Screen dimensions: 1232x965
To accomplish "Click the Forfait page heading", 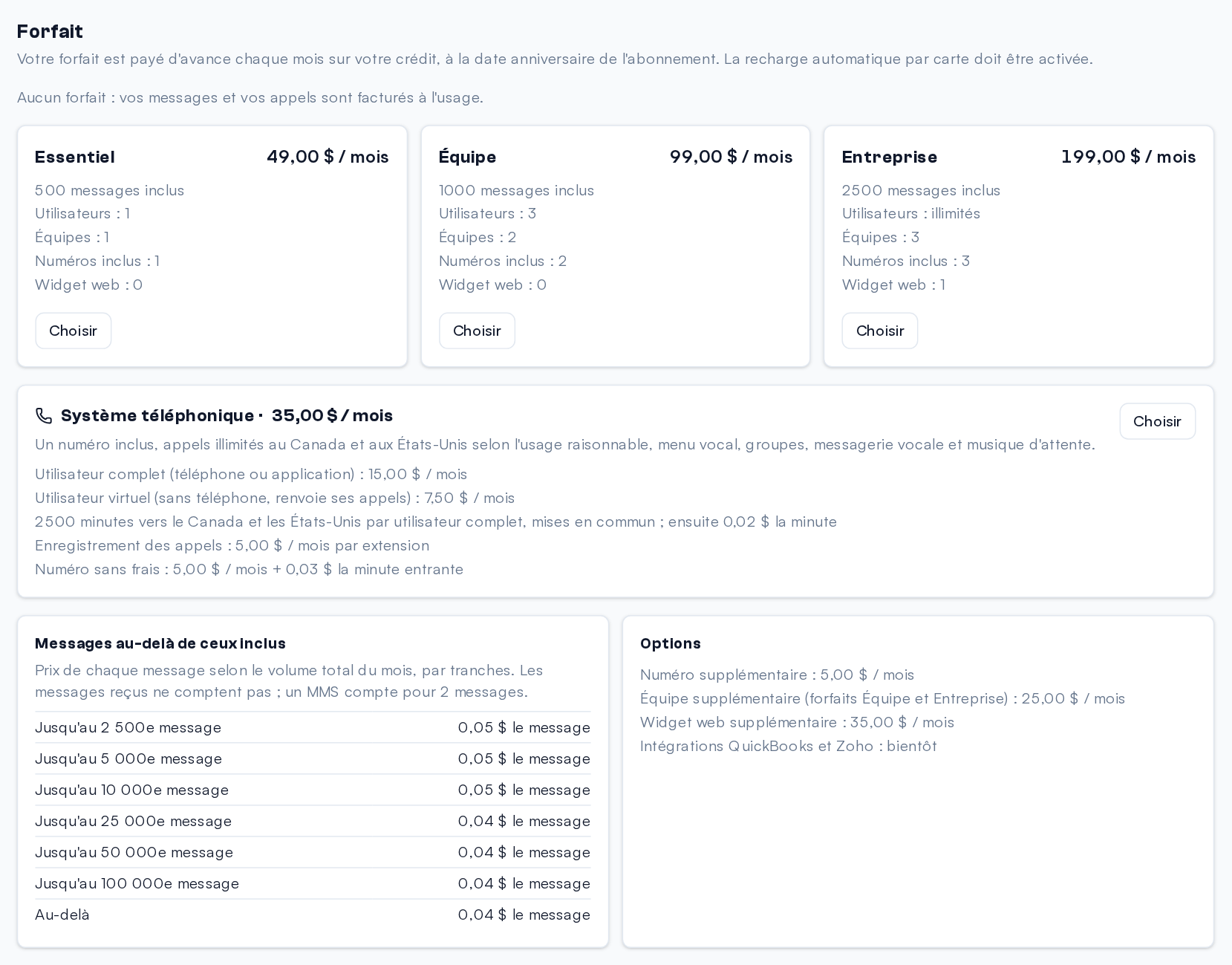I will [50, 31].
